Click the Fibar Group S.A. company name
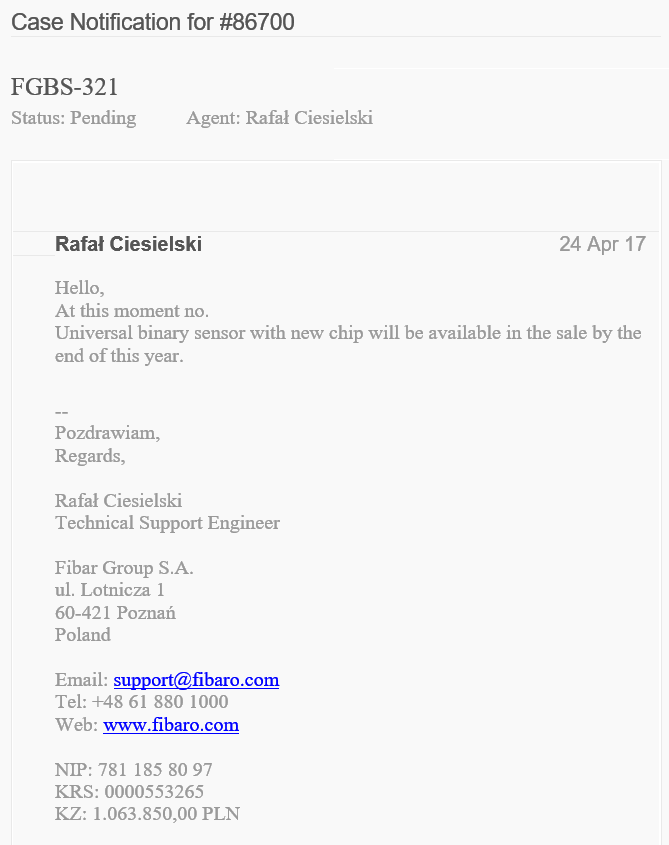The height and width of the screenshot is (845, 669). (124, 568)
